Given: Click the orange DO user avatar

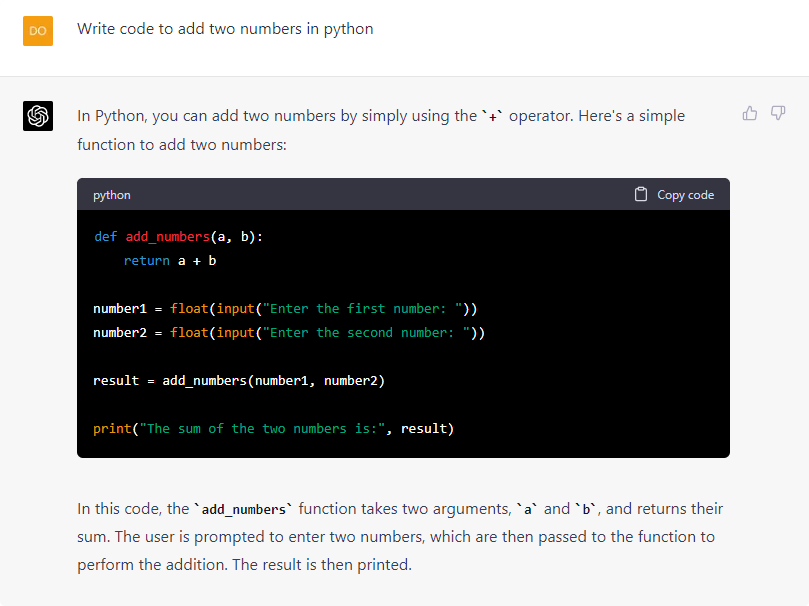Looking at the screenshot, I should point(38,31).
